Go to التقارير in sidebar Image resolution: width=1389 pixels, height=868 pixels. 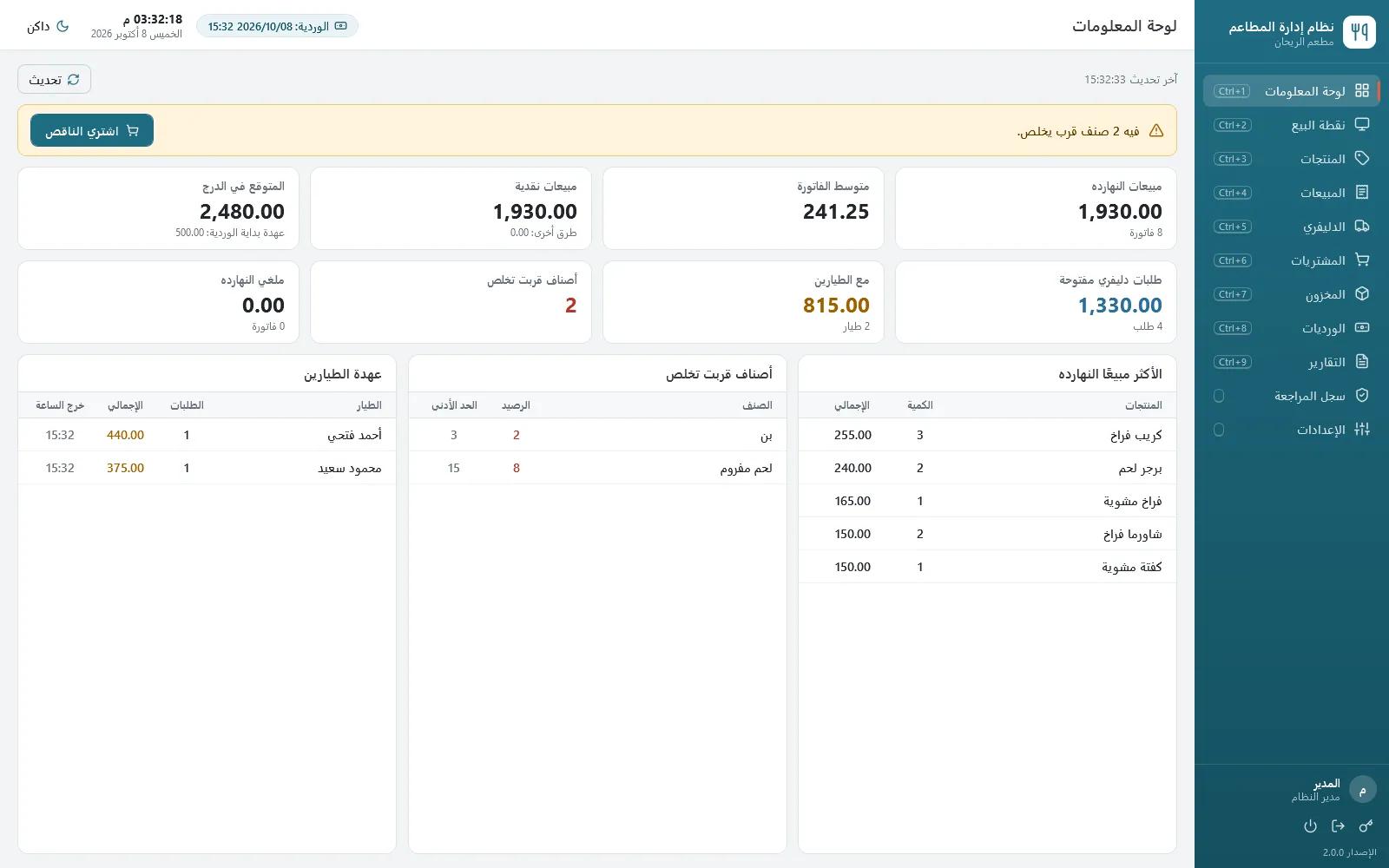click(1291, 362)
